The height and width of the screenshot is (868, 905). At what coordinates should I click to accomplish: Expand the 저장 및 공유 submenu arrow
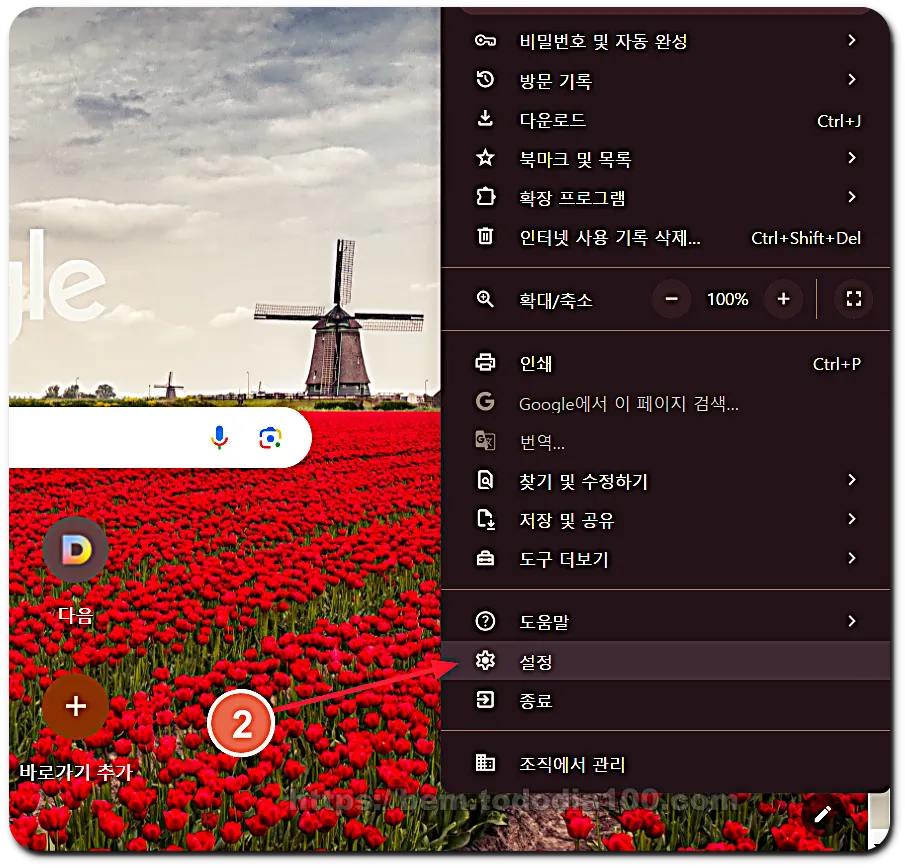click(x=852, y=519)
